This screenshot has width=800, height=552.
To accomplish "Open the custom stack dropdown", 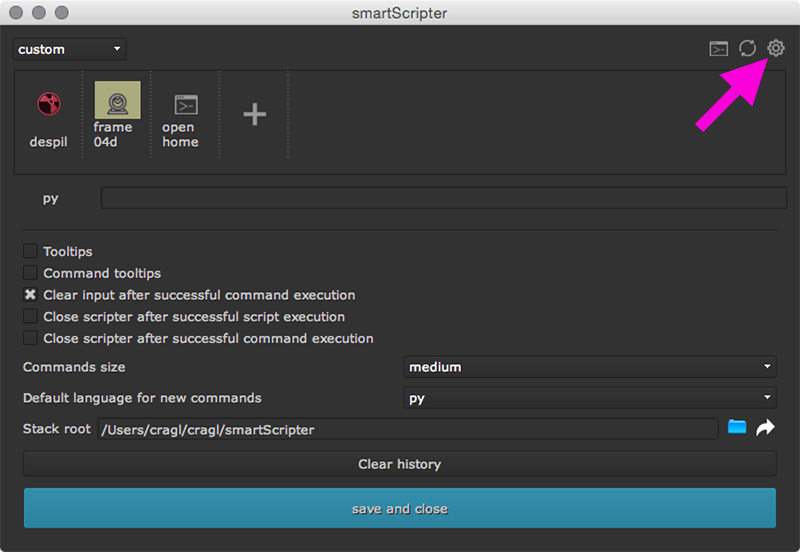I will pyautogui.click(x=69, y=49).
